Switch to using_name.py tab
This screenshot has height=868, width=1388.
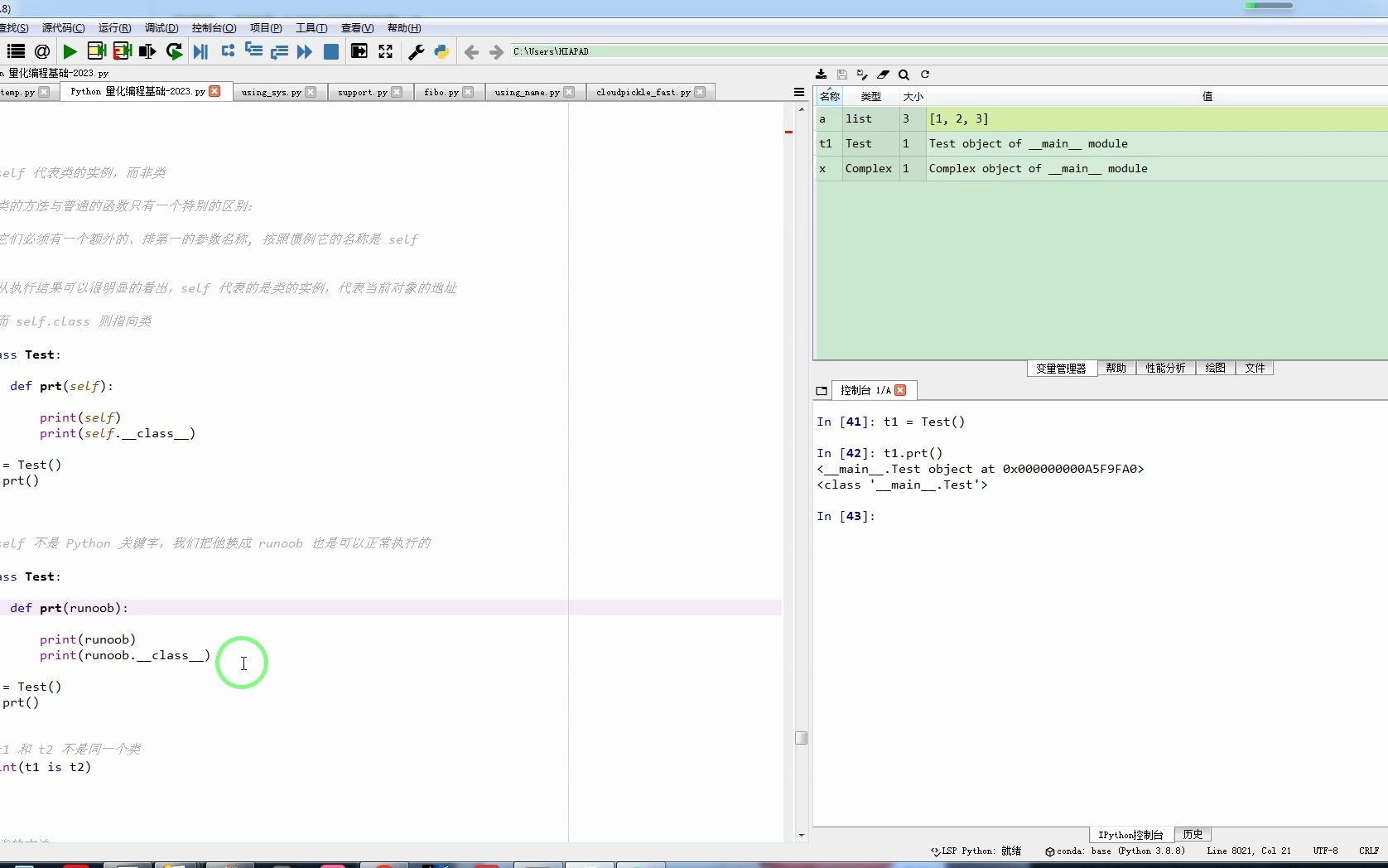click(x=527, y=93)
